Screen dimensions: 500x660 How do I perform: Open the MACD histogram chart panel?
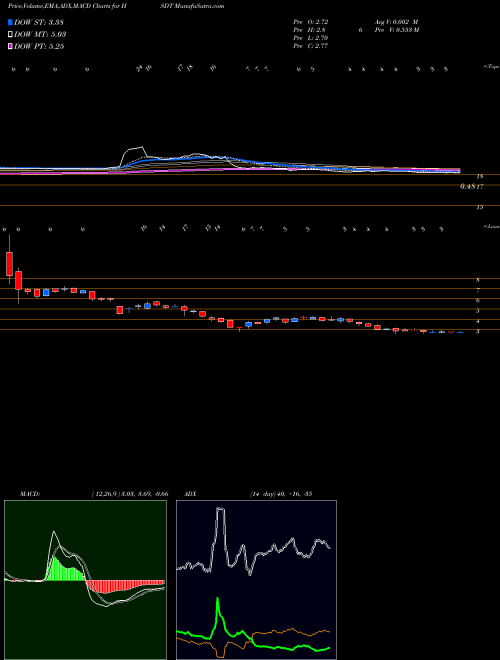point(85,580)
